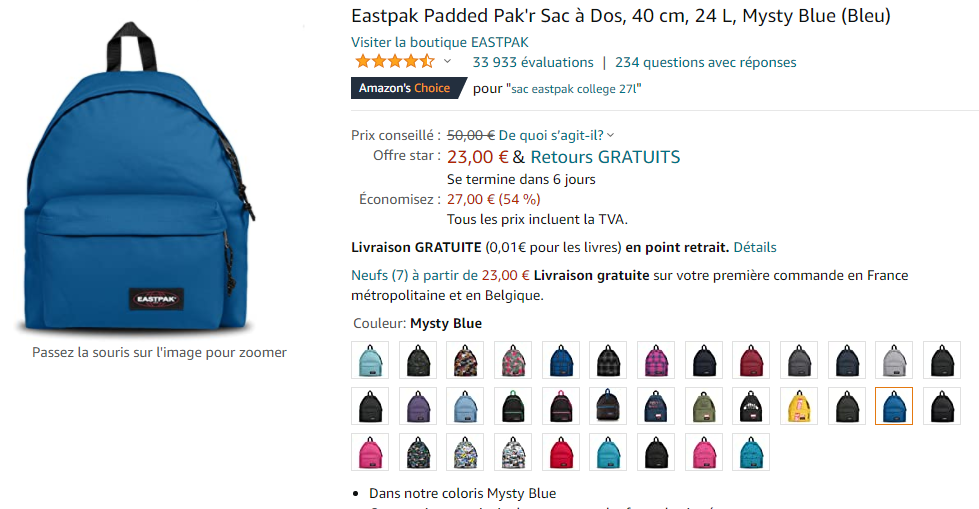Choose the burgundy backpack color swatch

(750, 360)
